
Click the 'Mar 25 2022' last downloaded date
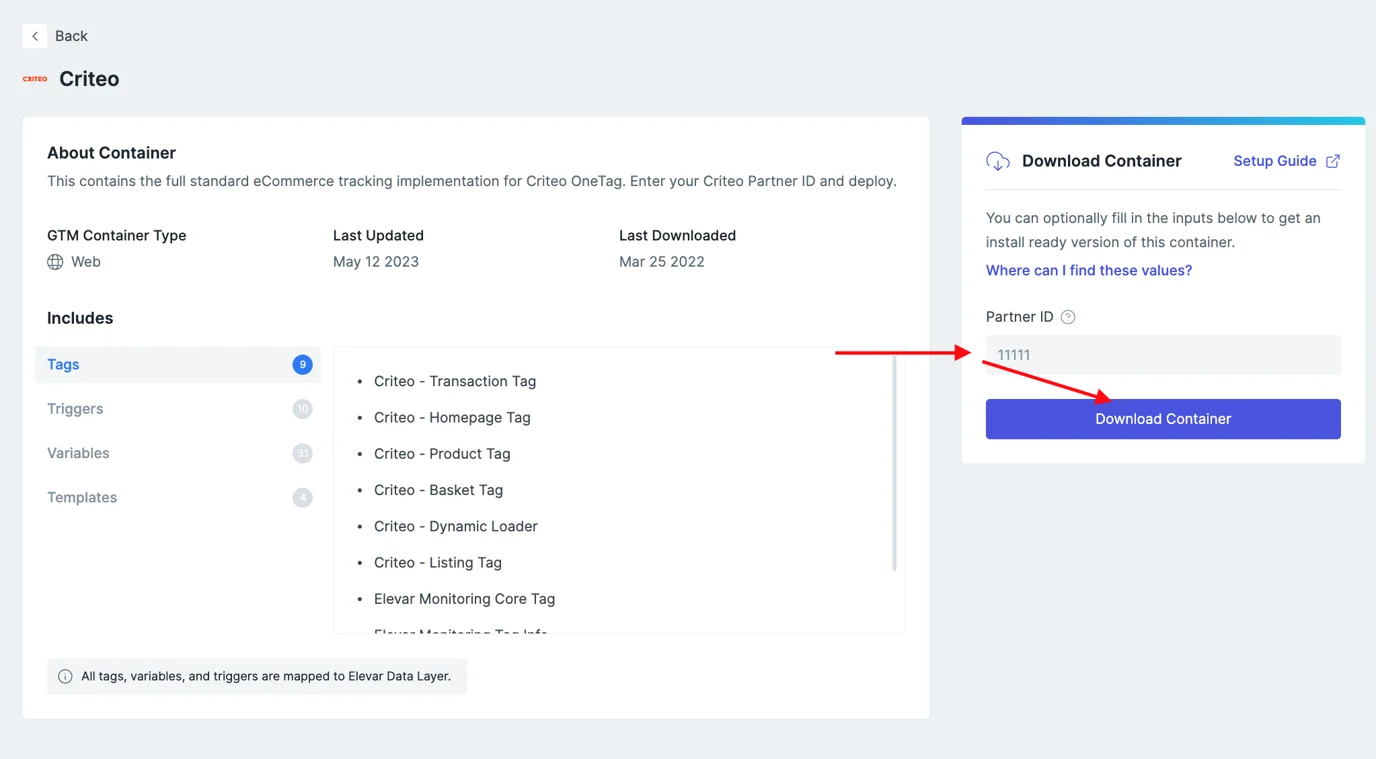click(x=662, y=262)
